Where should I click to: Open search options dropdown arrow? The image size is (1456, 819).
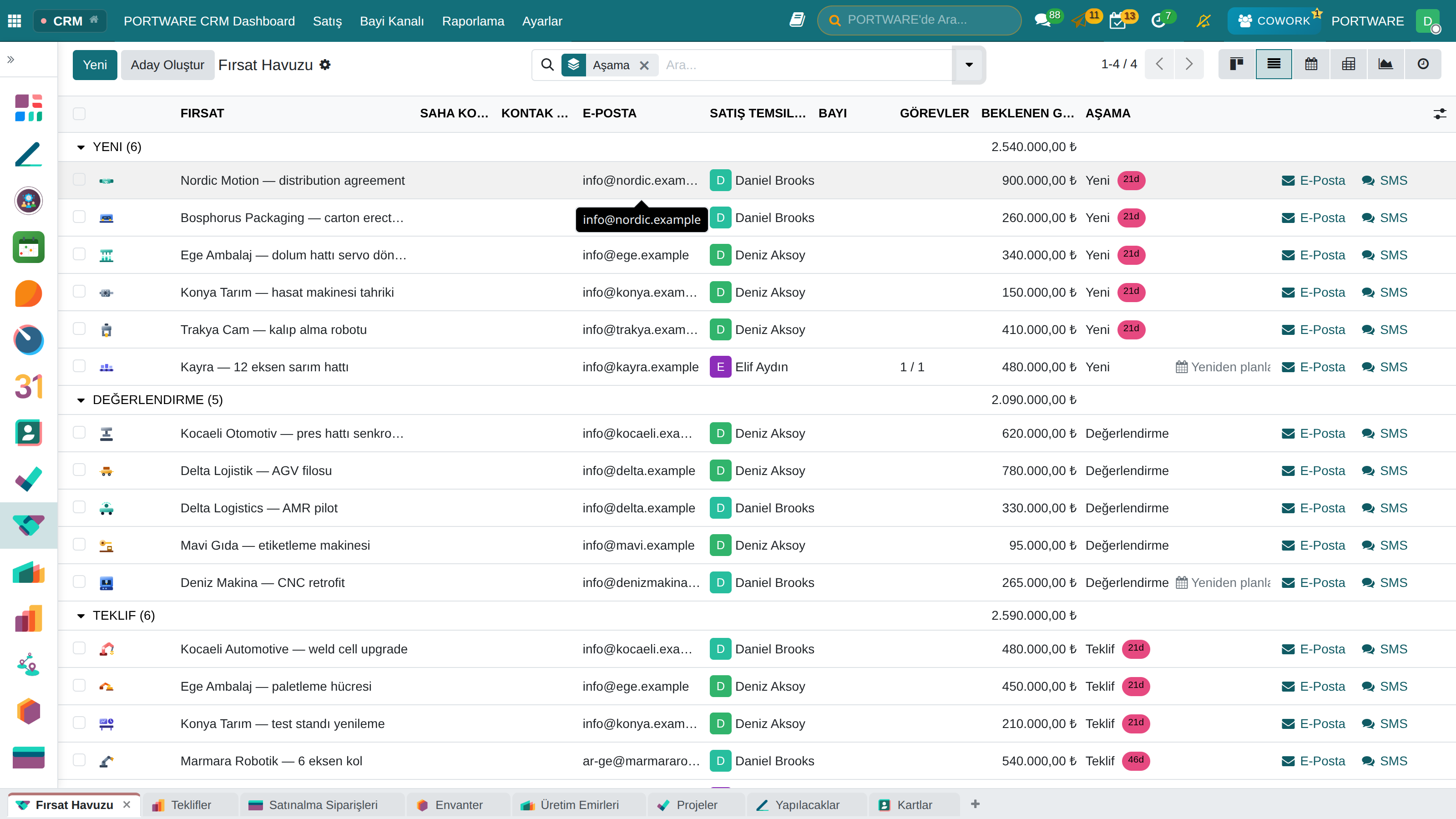[969, 65]
